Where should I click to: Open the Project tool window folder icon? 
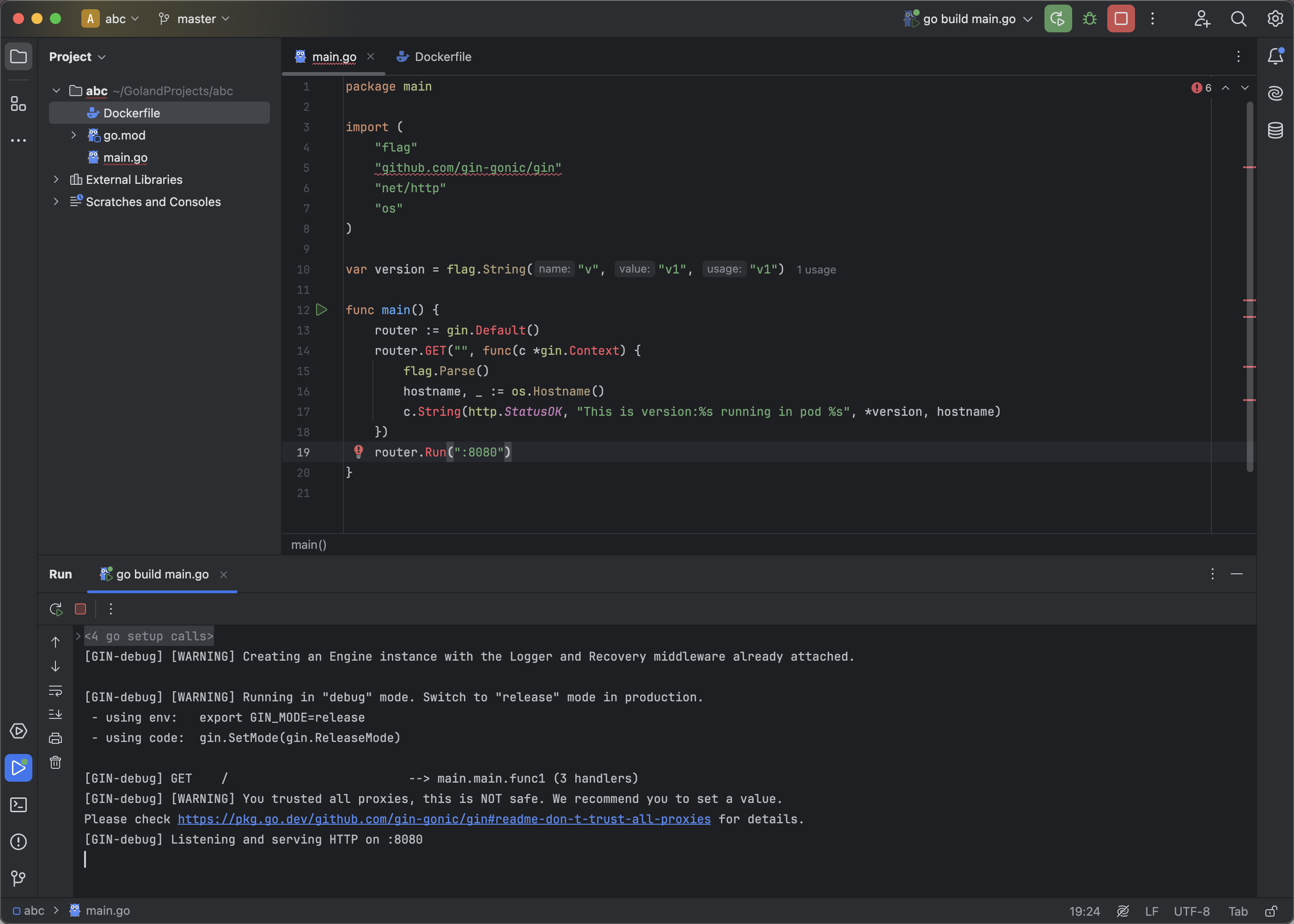(18, 56)
